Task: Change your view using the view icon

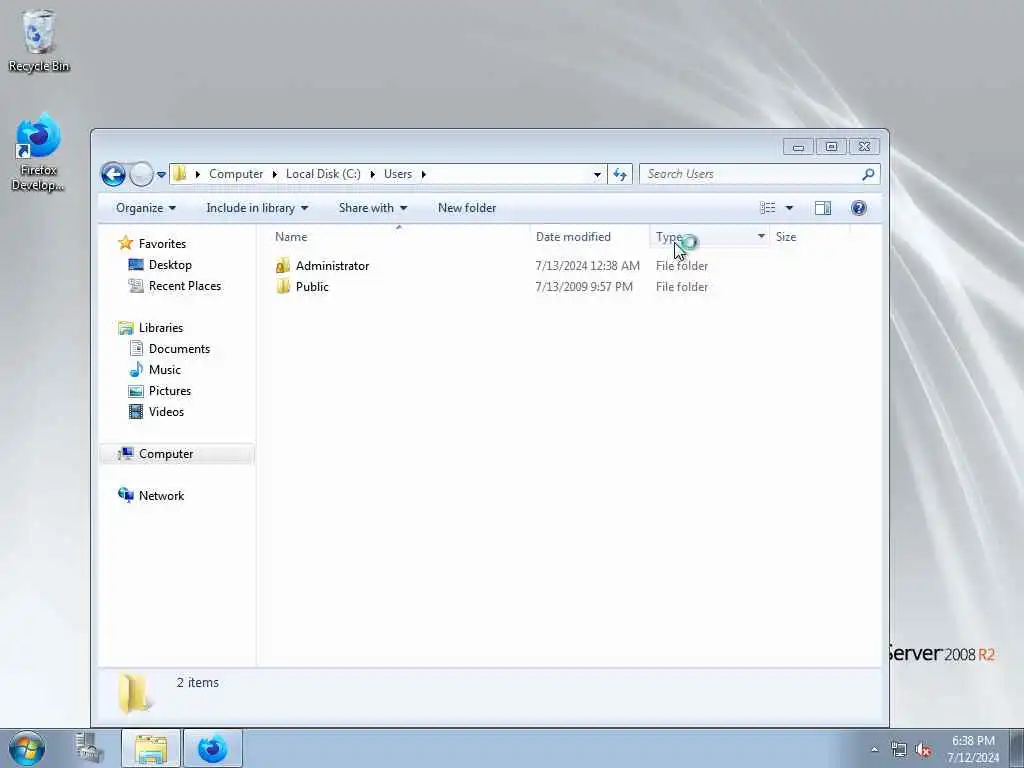Action: click(767, 208)
